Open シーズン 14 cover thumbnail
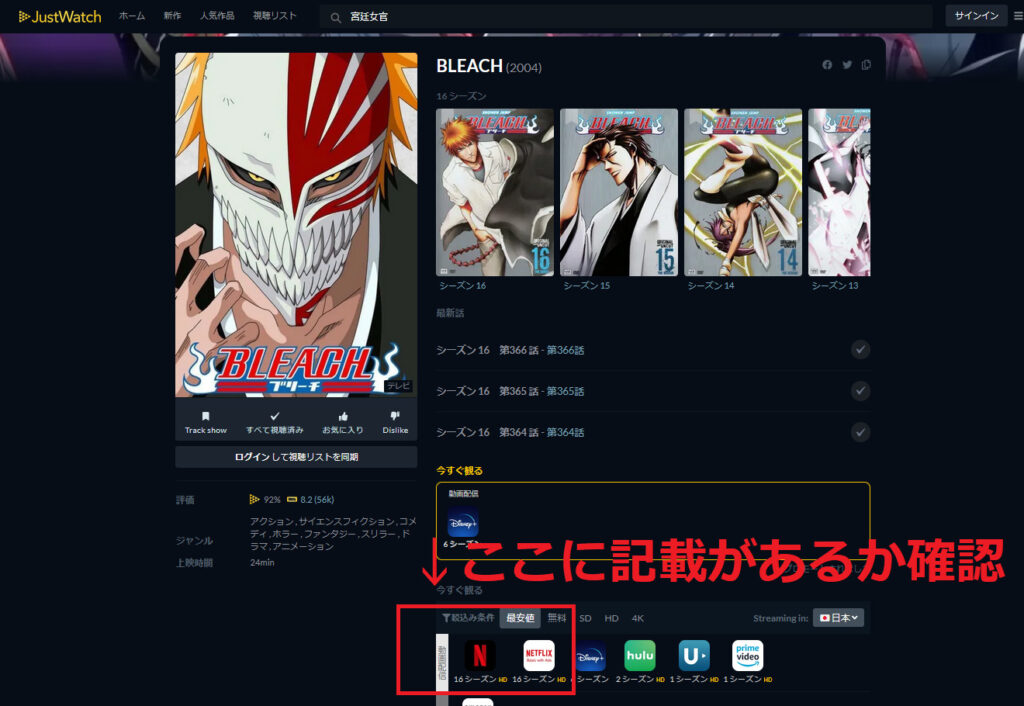This screenshot has width=1024, height=706. [x=743, y=192]
